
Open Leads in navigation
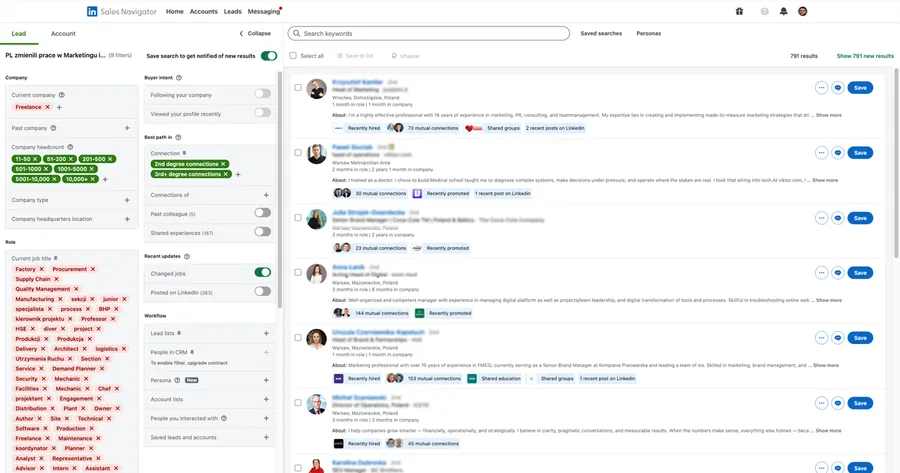(x=232, y=11)
